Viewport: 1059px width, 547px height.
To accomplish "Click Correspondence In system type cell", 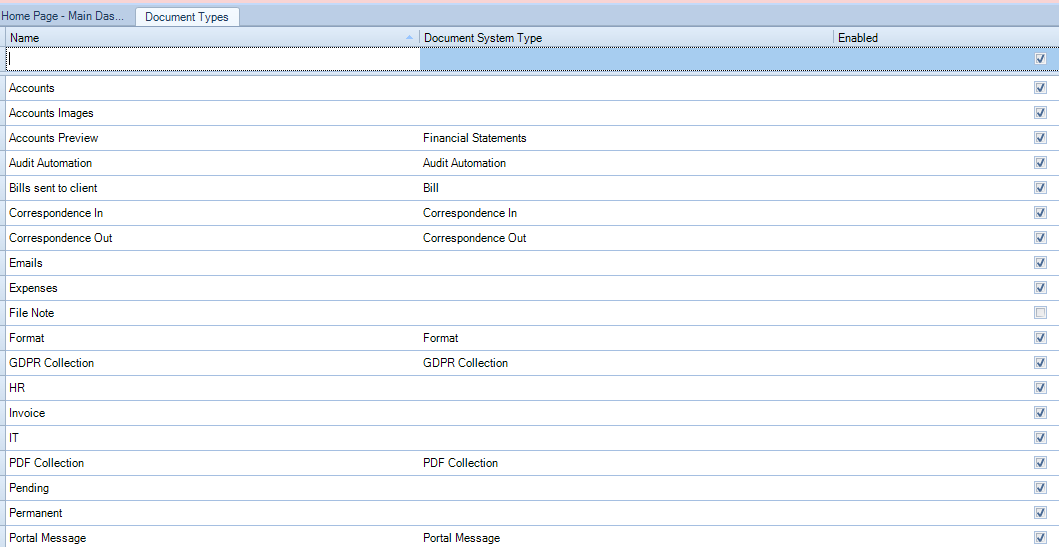I will tap(626, 213).
